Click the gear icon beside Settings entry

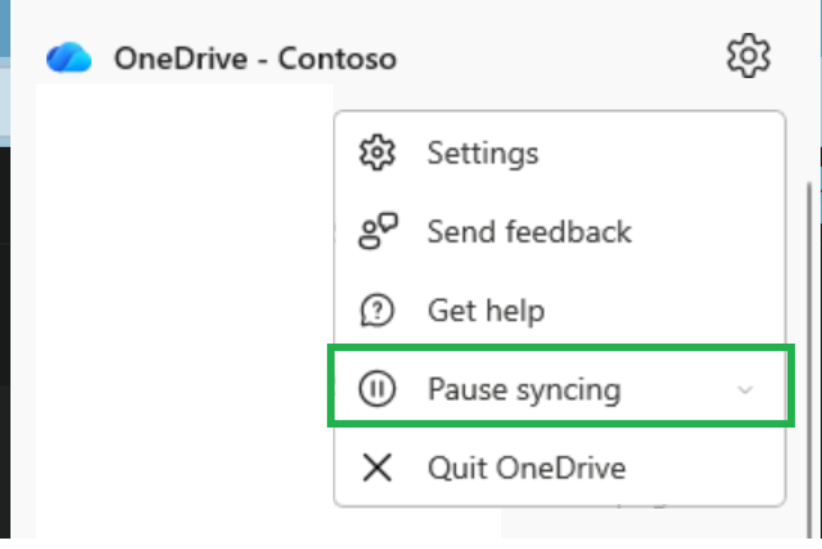click(377, 153)
